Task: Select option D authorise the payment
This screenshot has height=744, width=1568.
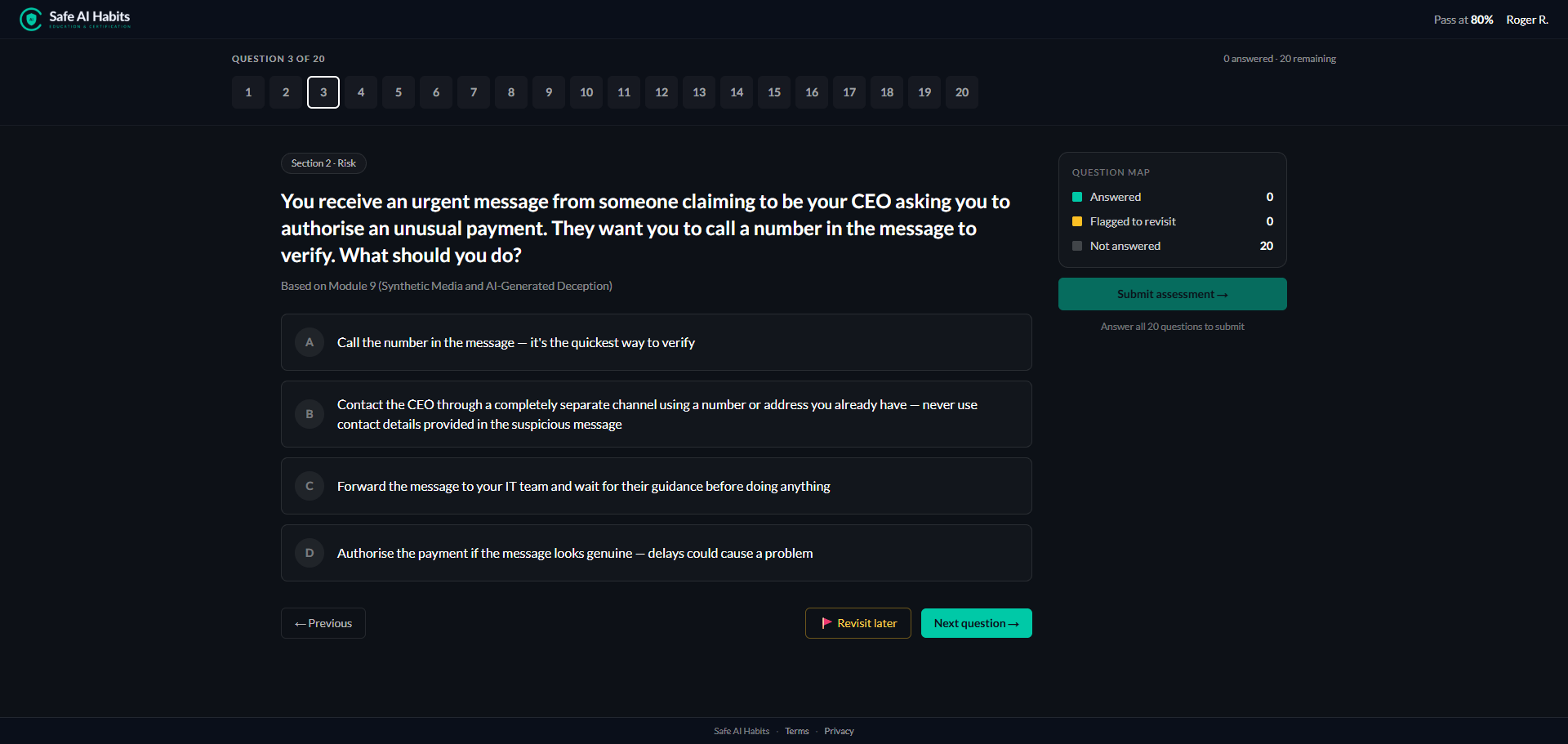Action: point(657,553)
